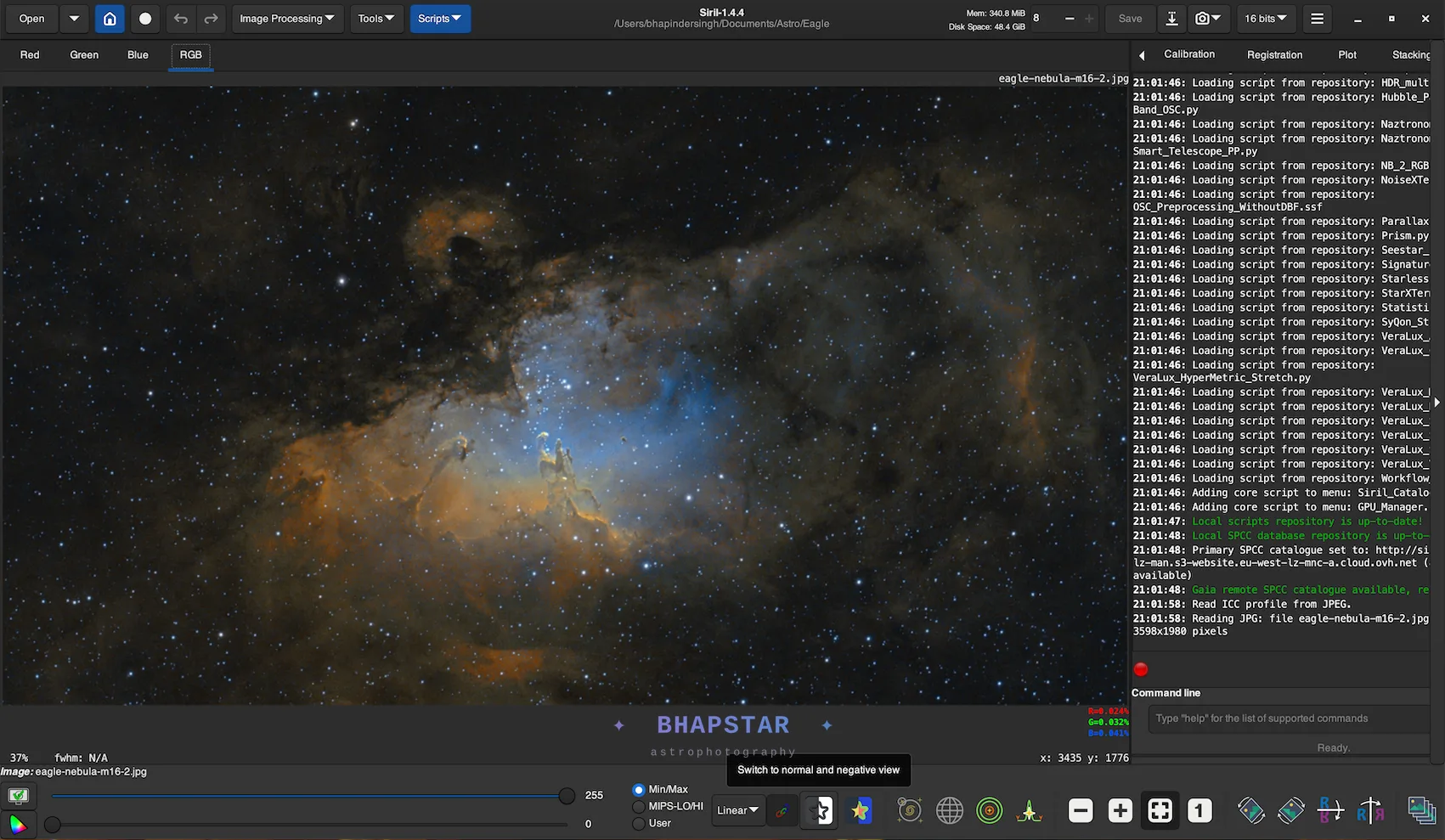The height and width of the screenshot is (840, 1445).
Task: Click the monitor ICC color management icon
Action: tap(18, 796)
